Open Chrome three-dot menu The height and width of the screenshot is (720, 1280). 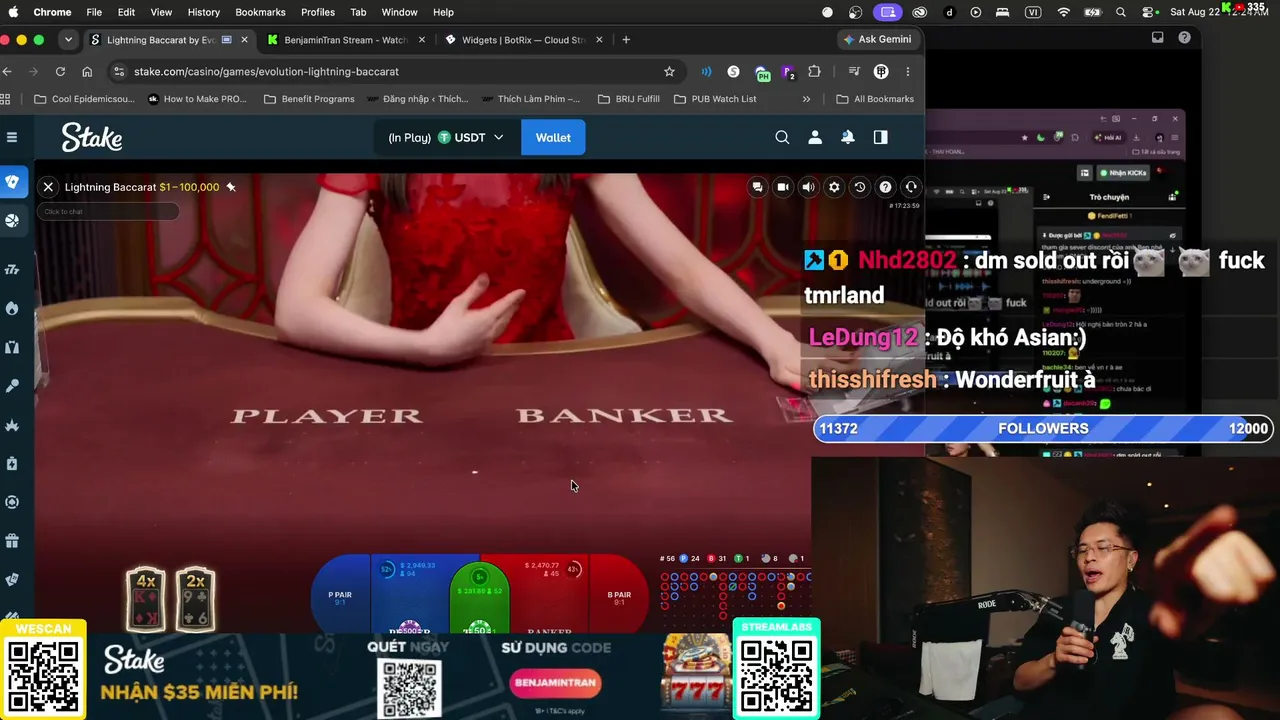[x=908, y=72]
